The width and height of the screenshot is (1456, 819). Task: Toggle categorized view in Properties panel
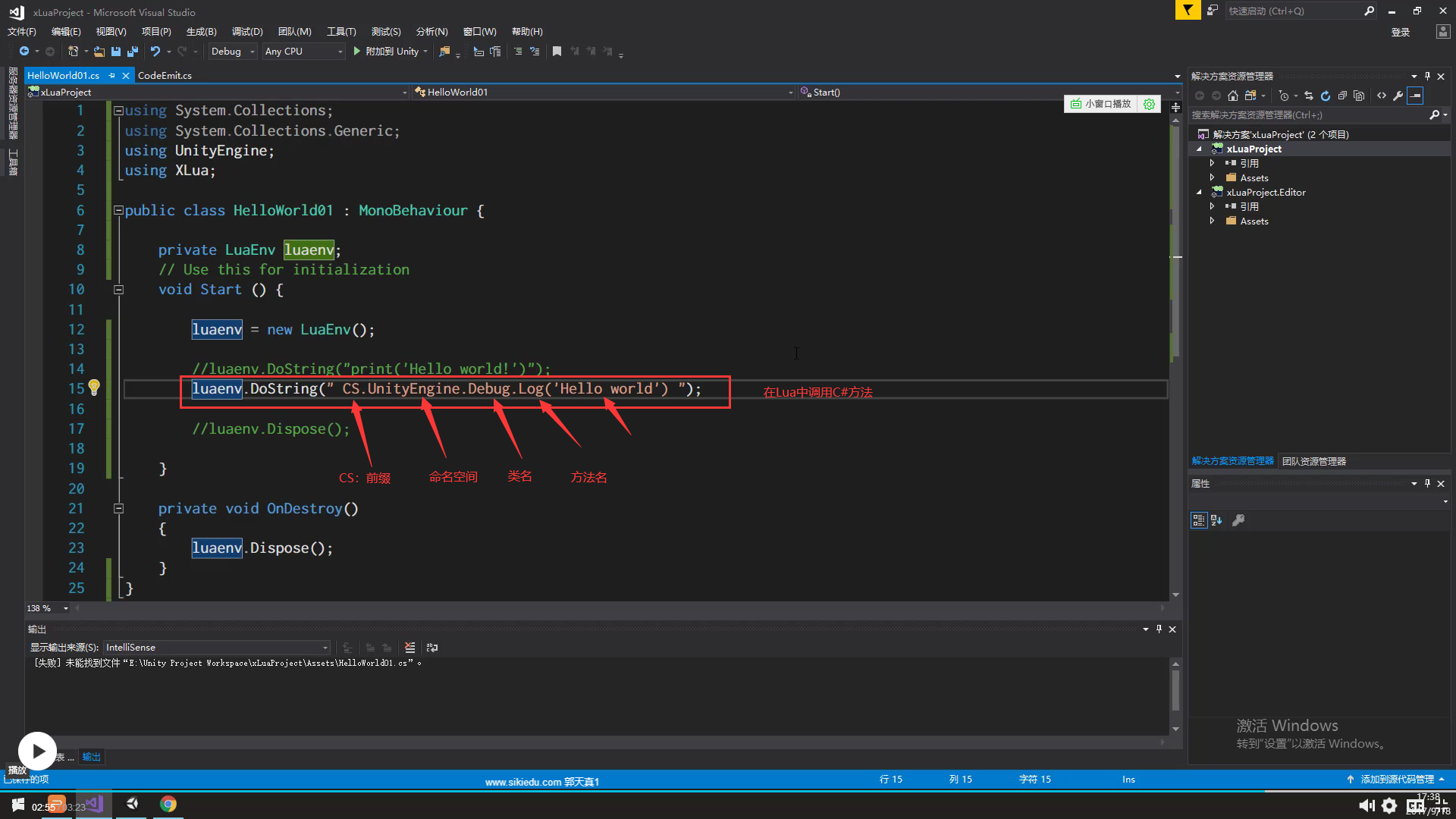point(1198,520)
